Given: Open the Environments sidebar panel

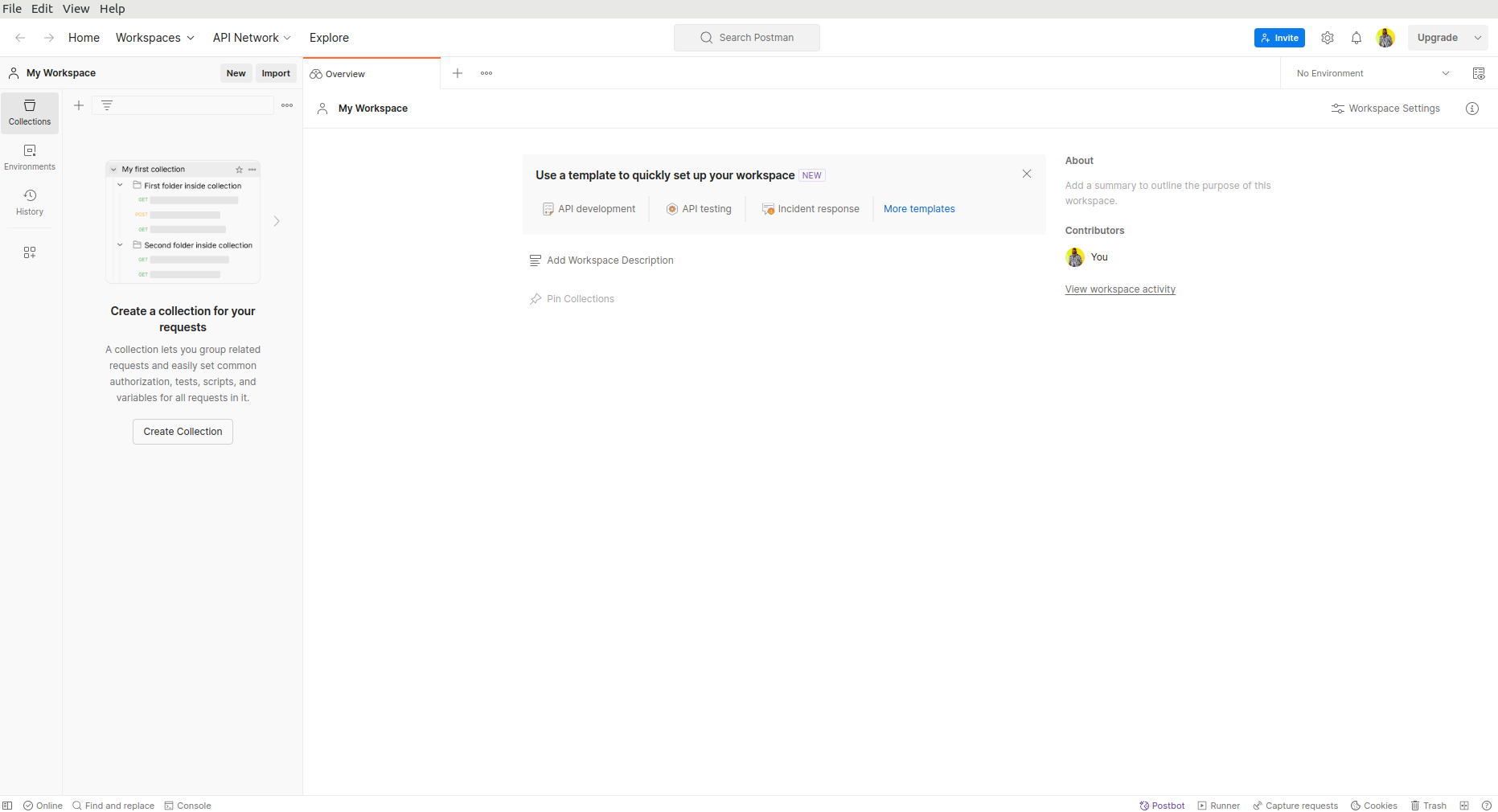Looking at the screenshot, I should [x=30, y=158].
